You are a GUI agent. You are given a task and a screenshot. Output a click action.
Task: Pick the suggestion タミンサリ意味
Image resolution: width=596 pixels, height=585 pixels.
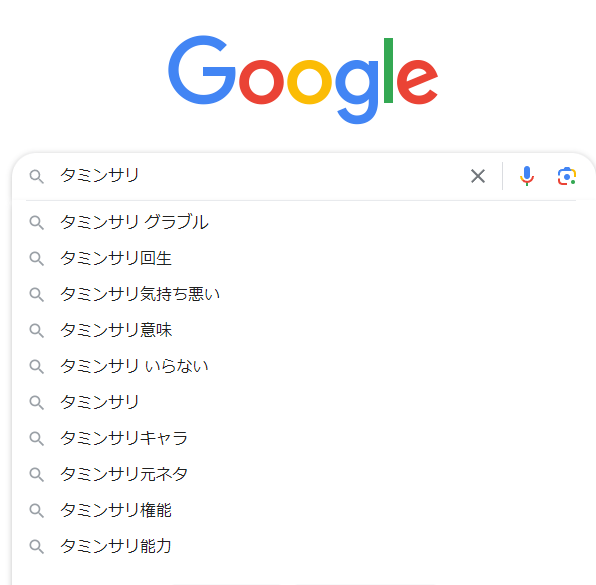304,330
